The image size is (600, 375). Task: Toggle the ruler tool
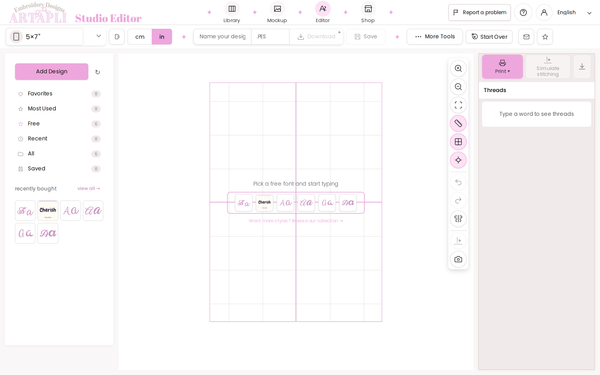pyautogui.click(x=458, y=124)
